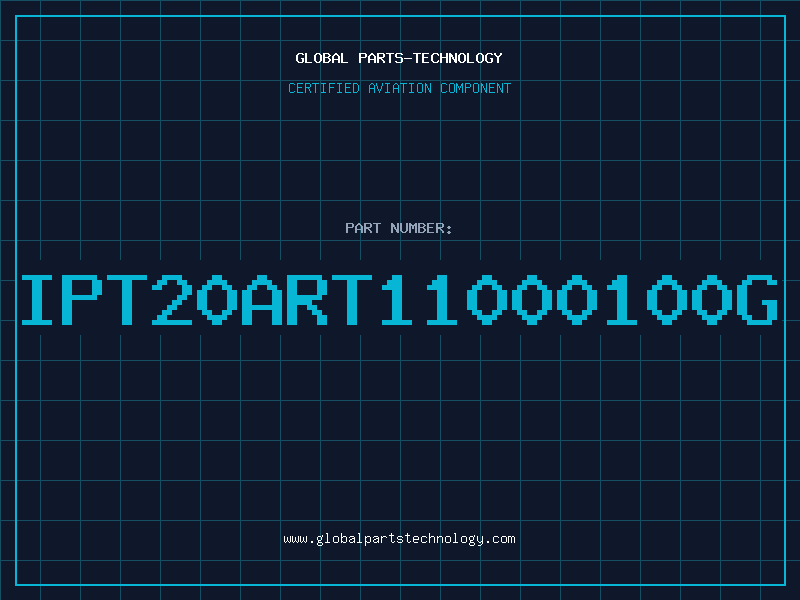Select the part number IPT20ART11000100G
The height and width of the screenshot is (600, 800).
[x=399, y=299]
